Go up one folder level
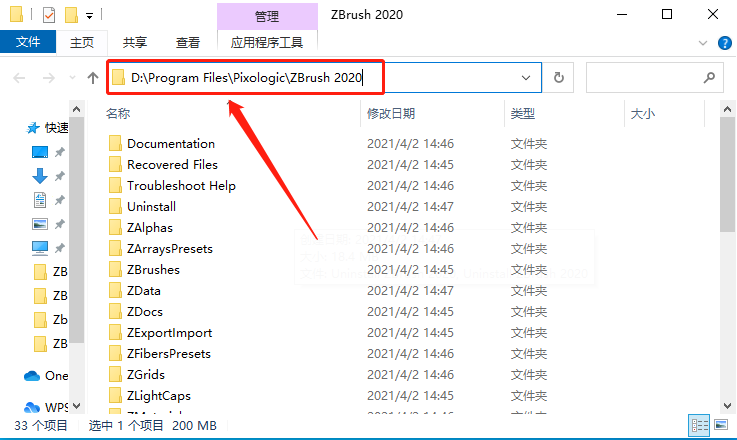This screenshot has width=737, height=440. 93,78
